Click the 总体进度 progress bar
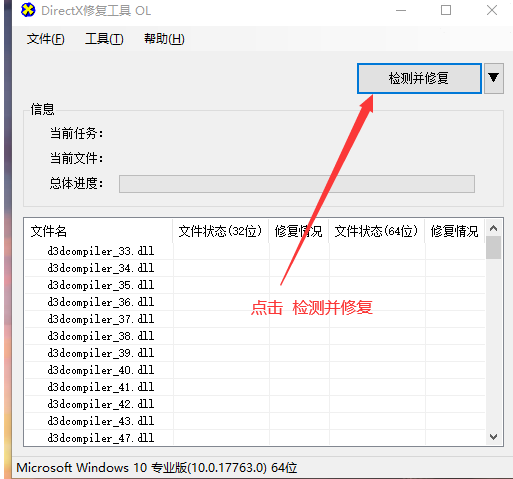The height and width of the screenshot is (479, 513). pos(297,184)
